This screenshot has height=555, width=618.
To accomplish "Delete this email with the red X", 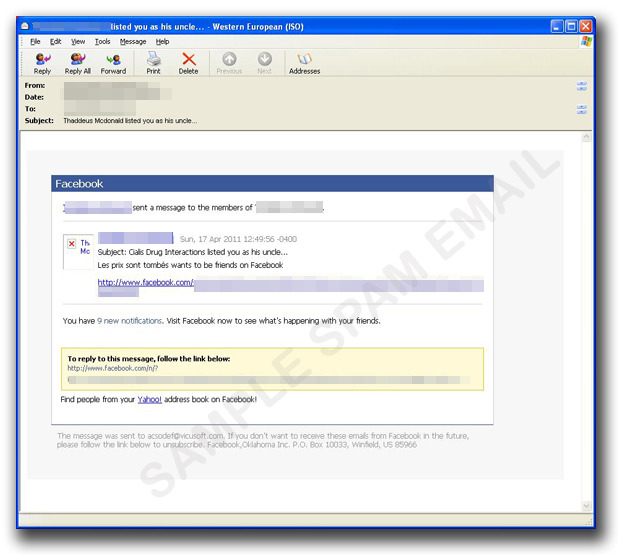I will point(188,63).
